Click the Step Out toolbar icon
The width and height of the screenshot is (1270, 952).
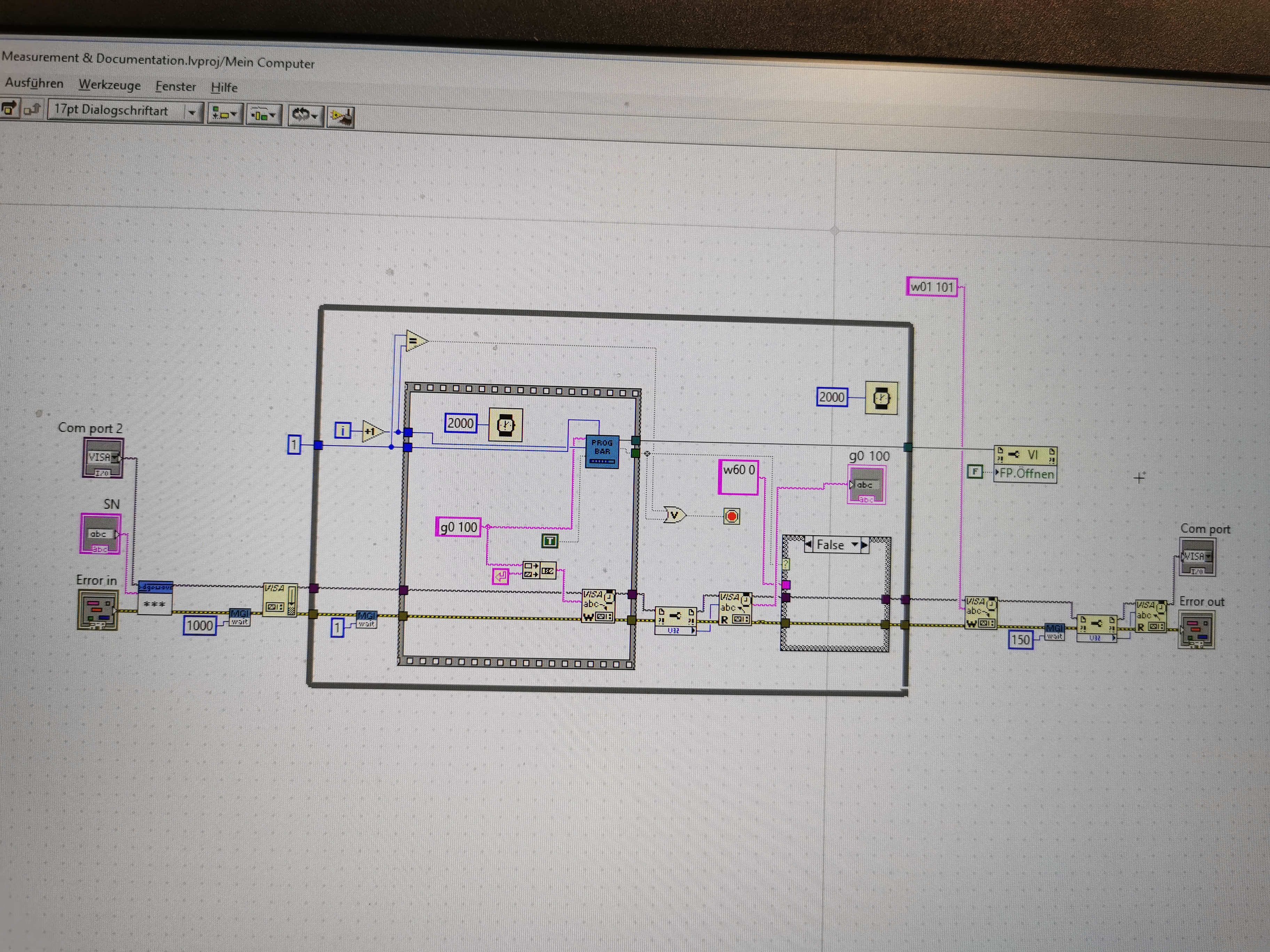(x=33, y=109)
